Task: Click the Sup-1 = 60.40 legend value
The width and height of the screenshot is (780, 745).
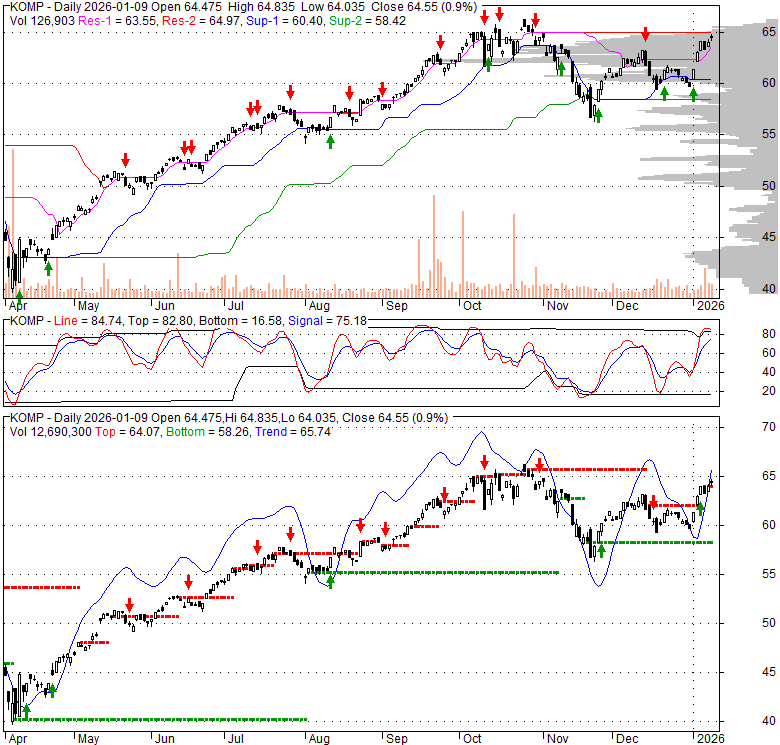Action: click(286, 21)
